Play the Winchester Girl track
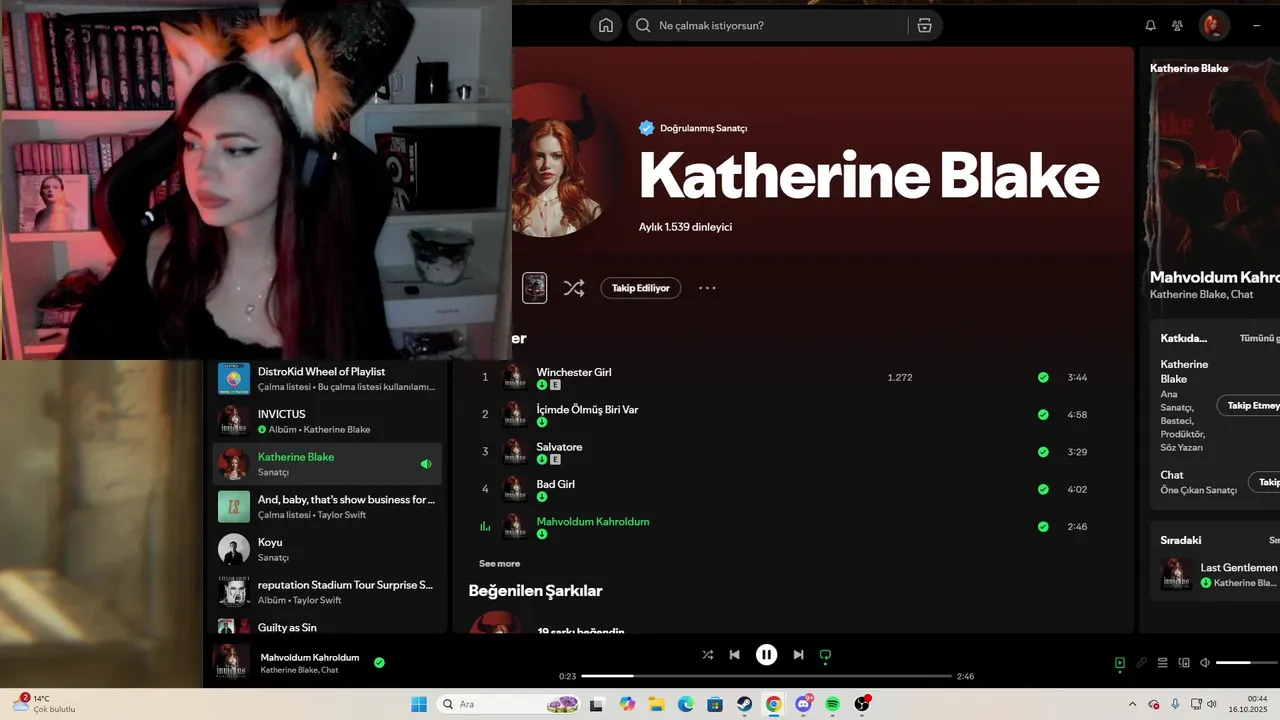 tap(485, 377)
